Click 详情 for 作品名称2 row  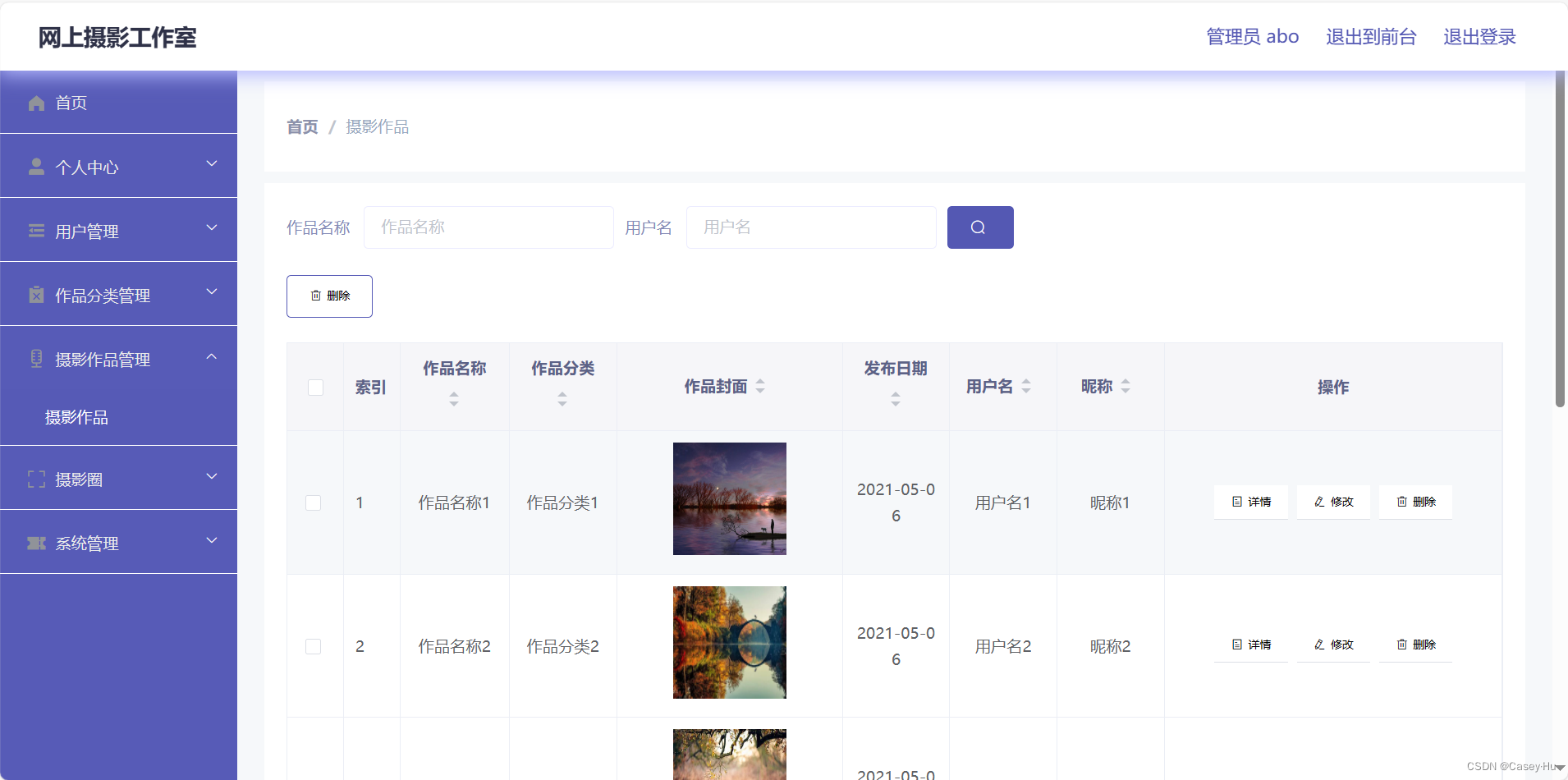coord(1251,645)
